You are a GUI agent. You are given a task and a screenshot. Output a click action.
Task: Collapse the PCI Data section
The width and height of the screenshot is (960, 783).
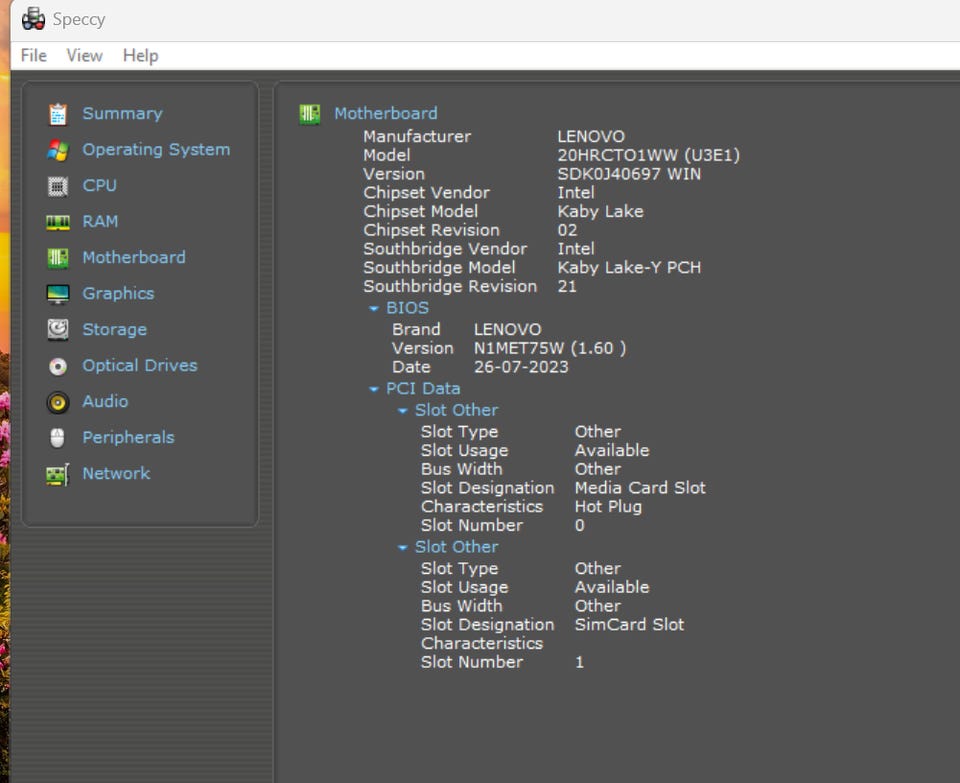[374, 389]
